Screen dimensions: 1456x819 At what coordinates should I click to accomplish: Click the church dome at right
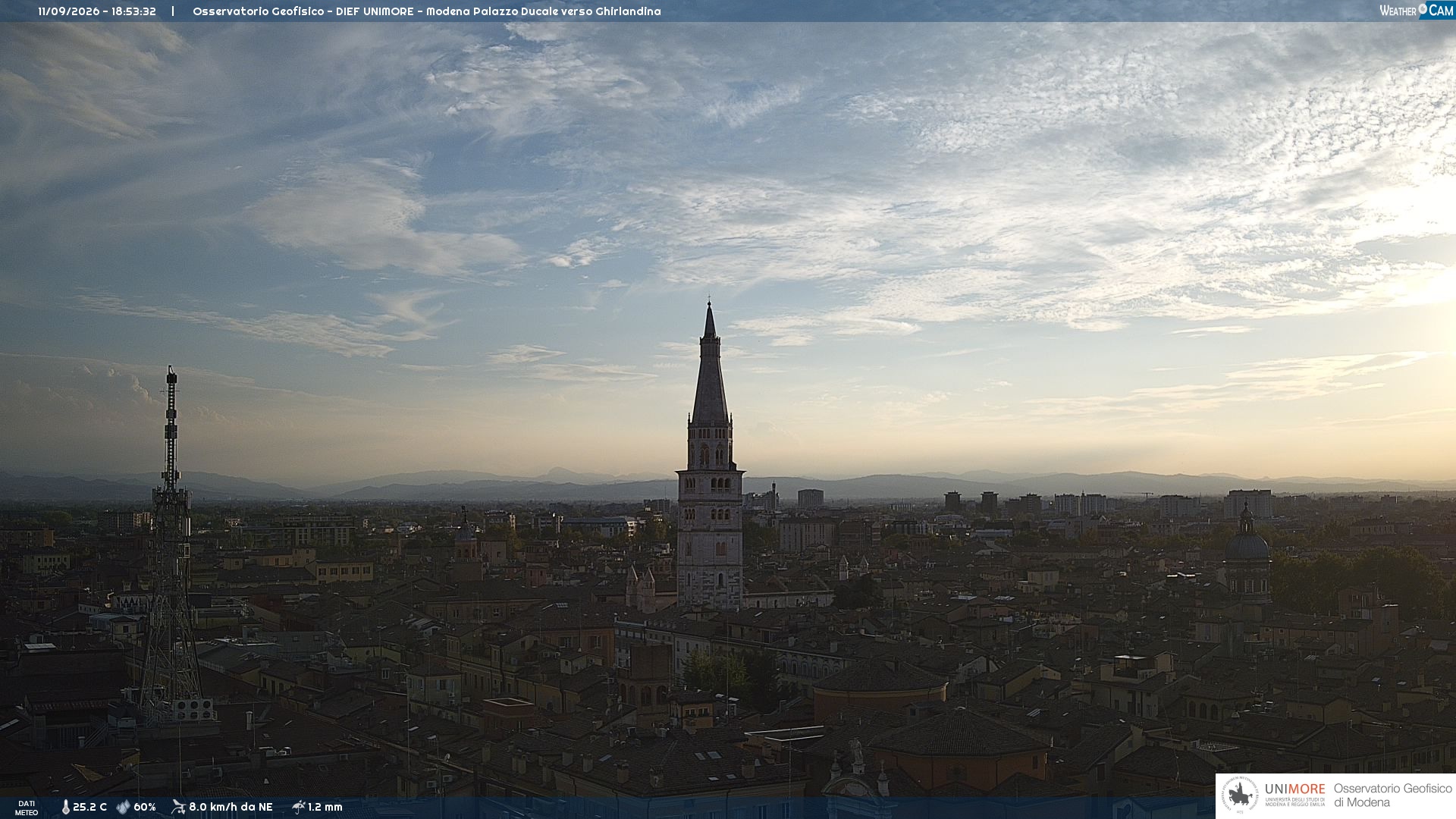1247,542
